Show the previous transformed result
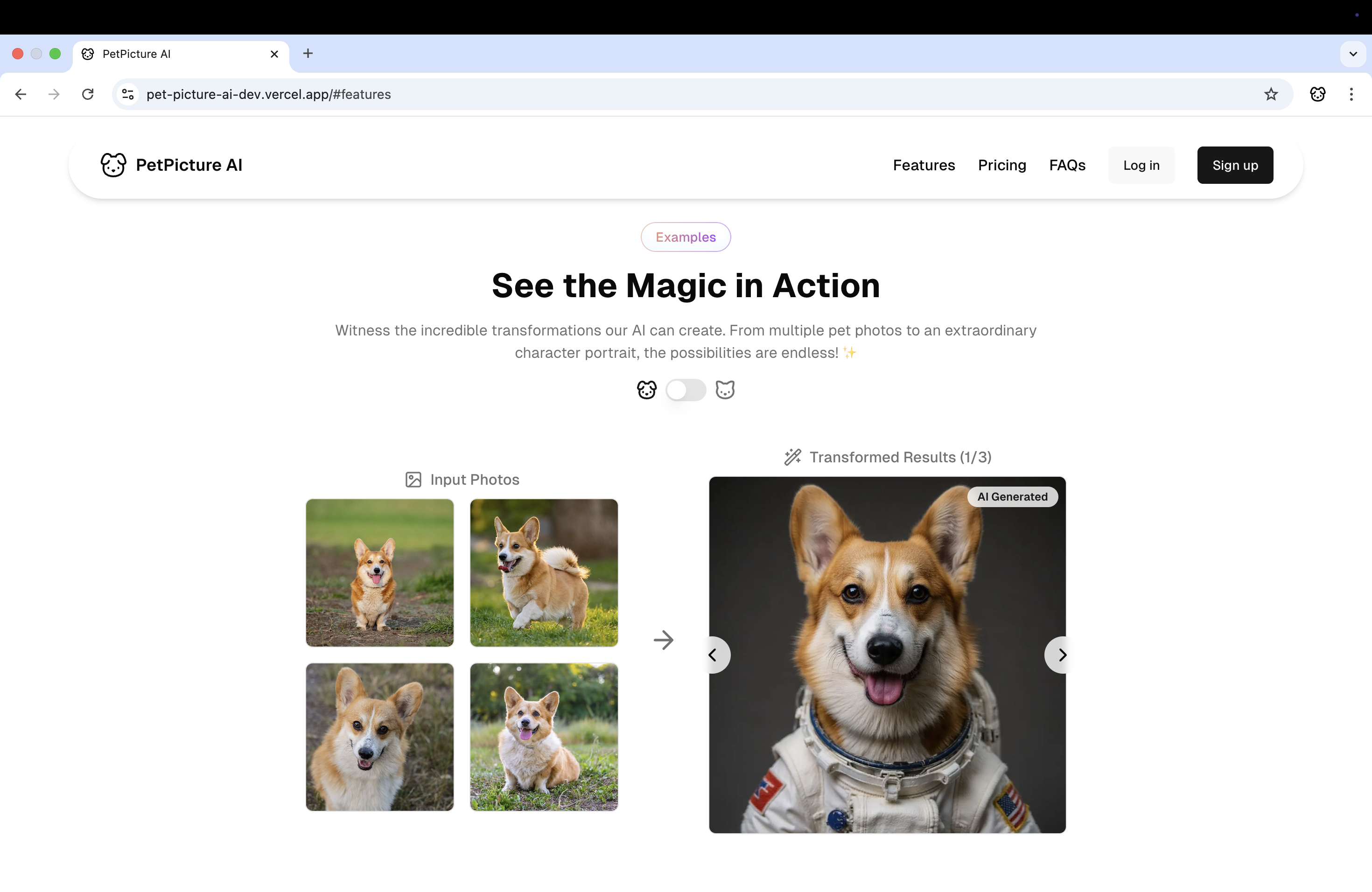The width and height of the screenshot is (1372, 892). point(714,655)
